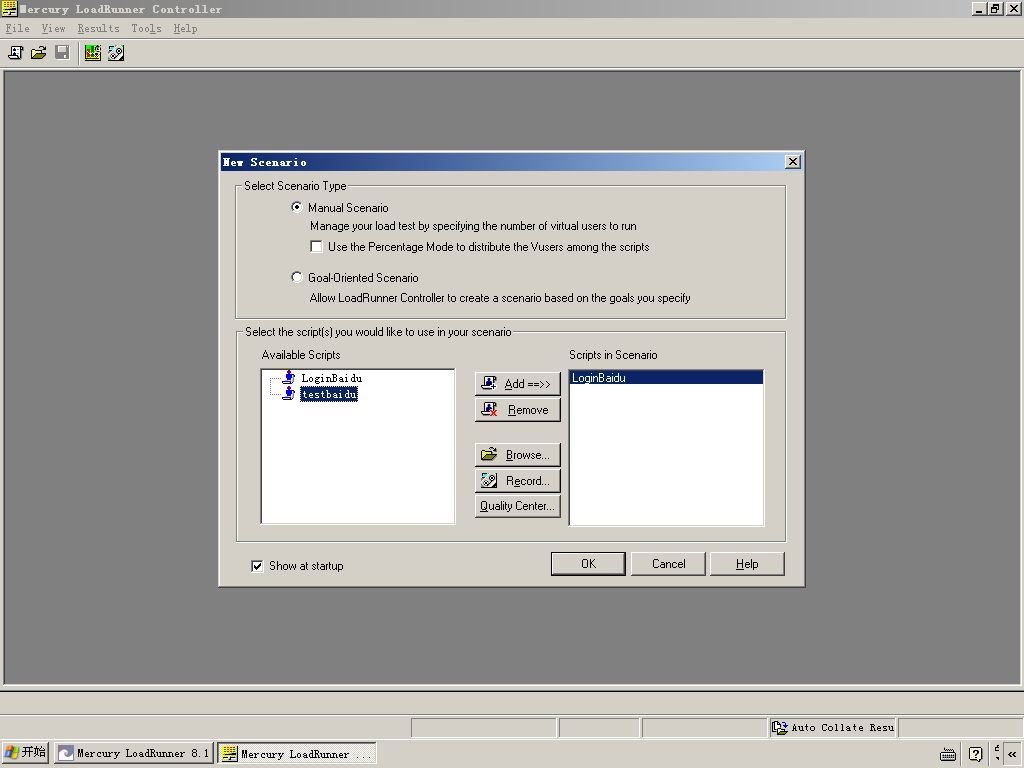This screenshot has width=1024, height=768.
Task: Click the Quality Center... button
Action: [x=518, y=505]
